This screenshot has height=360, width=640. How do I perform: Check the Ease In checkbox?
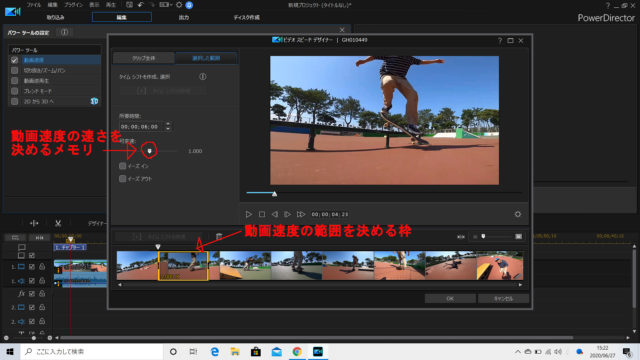pos(122,166)
